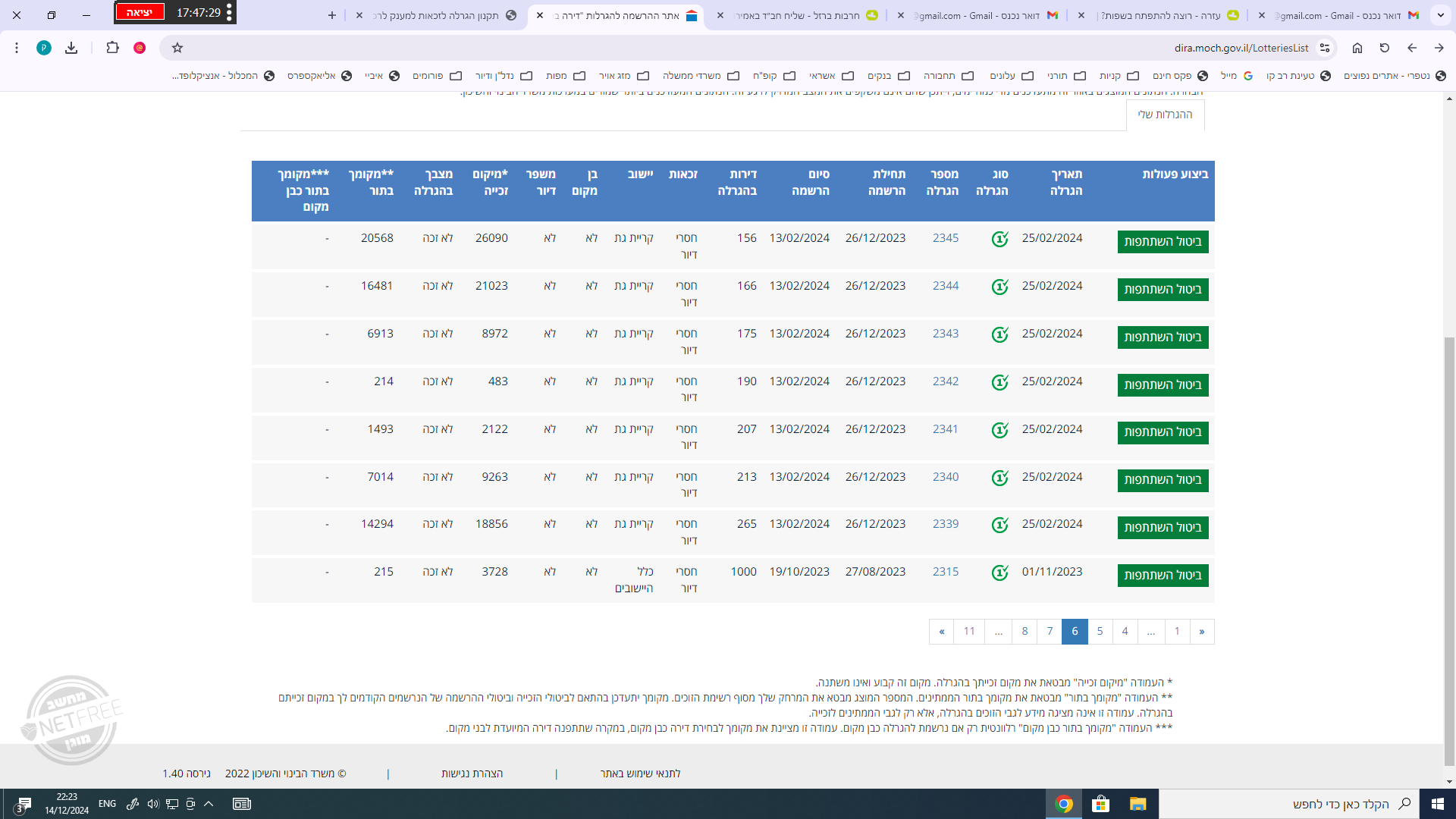The width and height of the screenshot is (1456, 819).
Task: Open the tab search dropdown arrow
Action: (1441, 15)
